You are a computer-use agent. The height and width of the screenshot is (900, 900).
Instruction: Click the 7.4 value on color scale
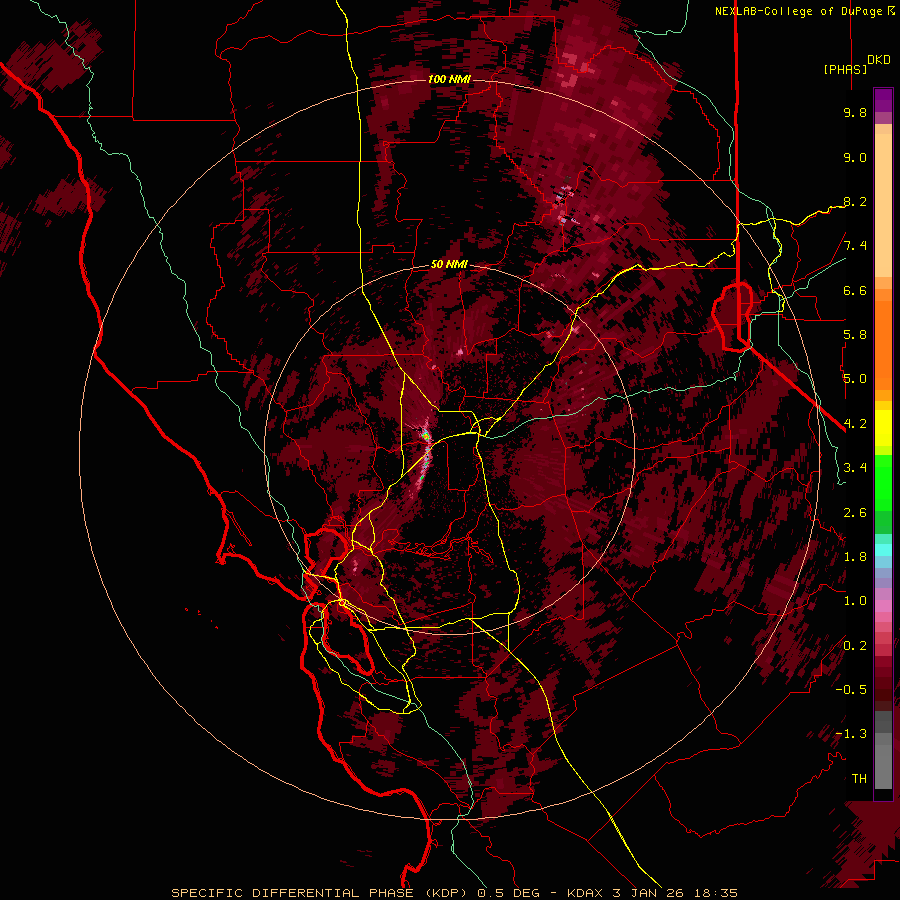point(855,246)
